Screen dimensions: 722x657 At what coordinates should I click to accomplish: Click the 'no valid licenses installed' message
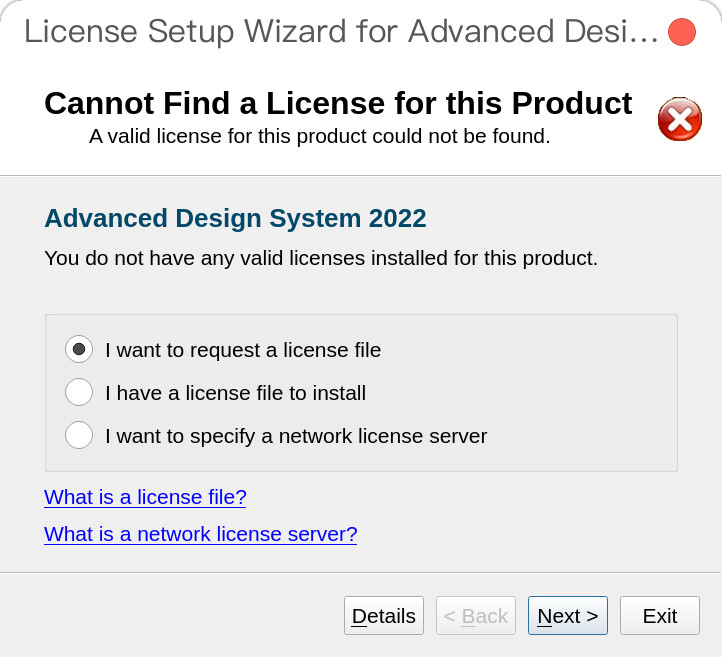321,258
